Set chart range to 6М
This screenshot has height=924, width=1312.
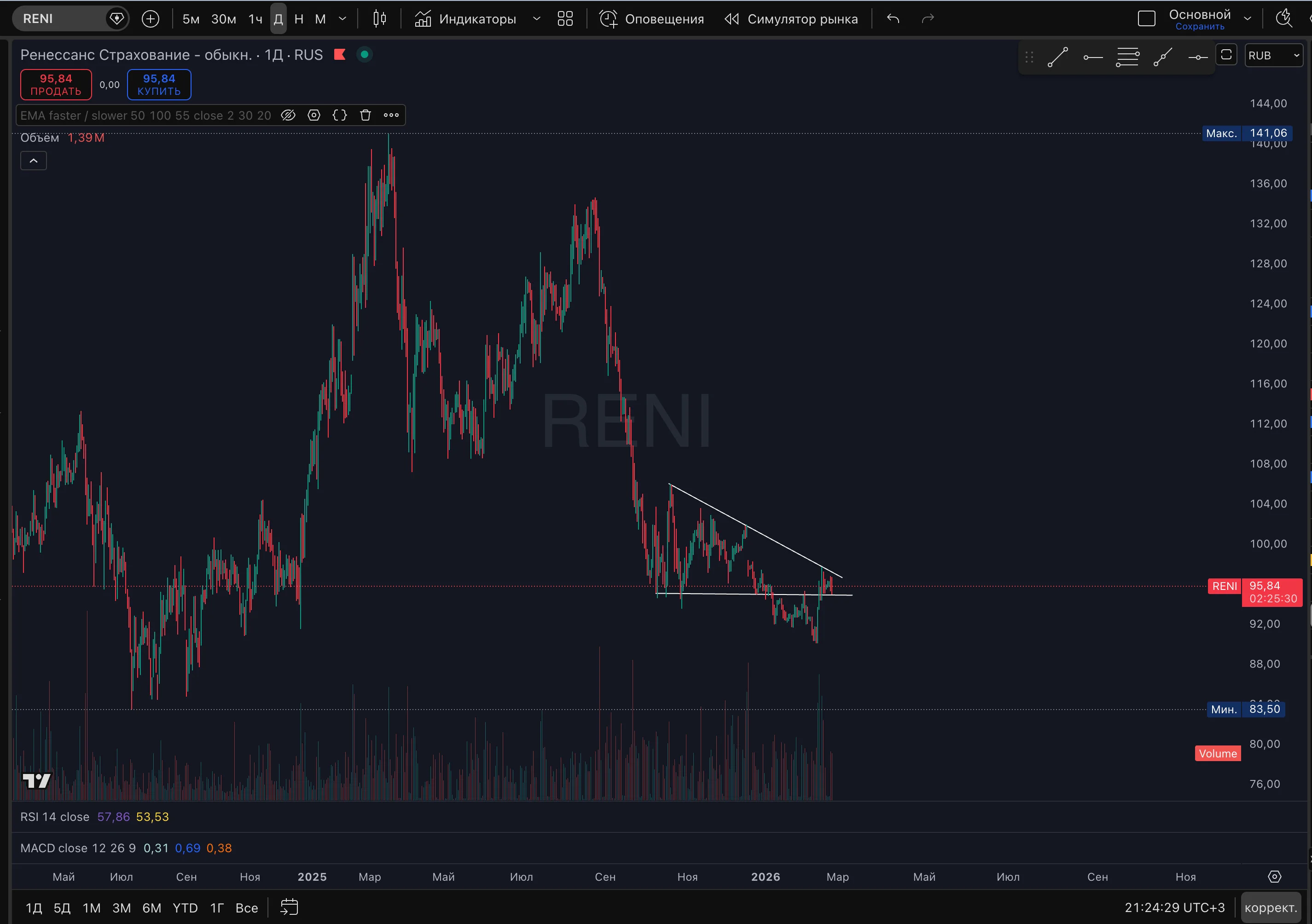point(151,908)
